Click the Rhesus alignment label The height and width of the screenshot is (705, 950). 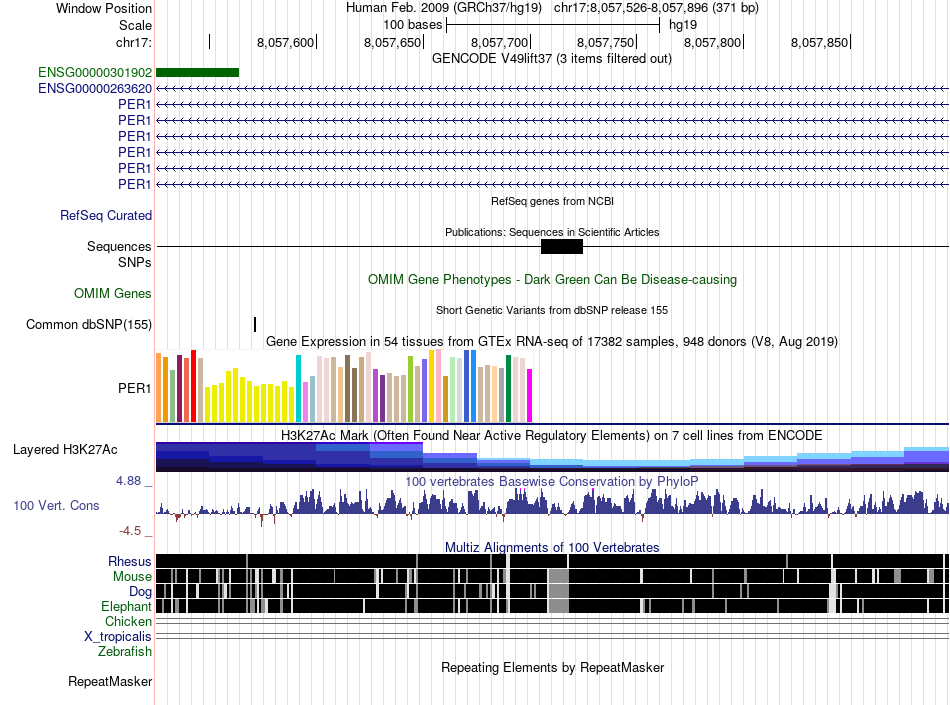(x=130, y=561)
